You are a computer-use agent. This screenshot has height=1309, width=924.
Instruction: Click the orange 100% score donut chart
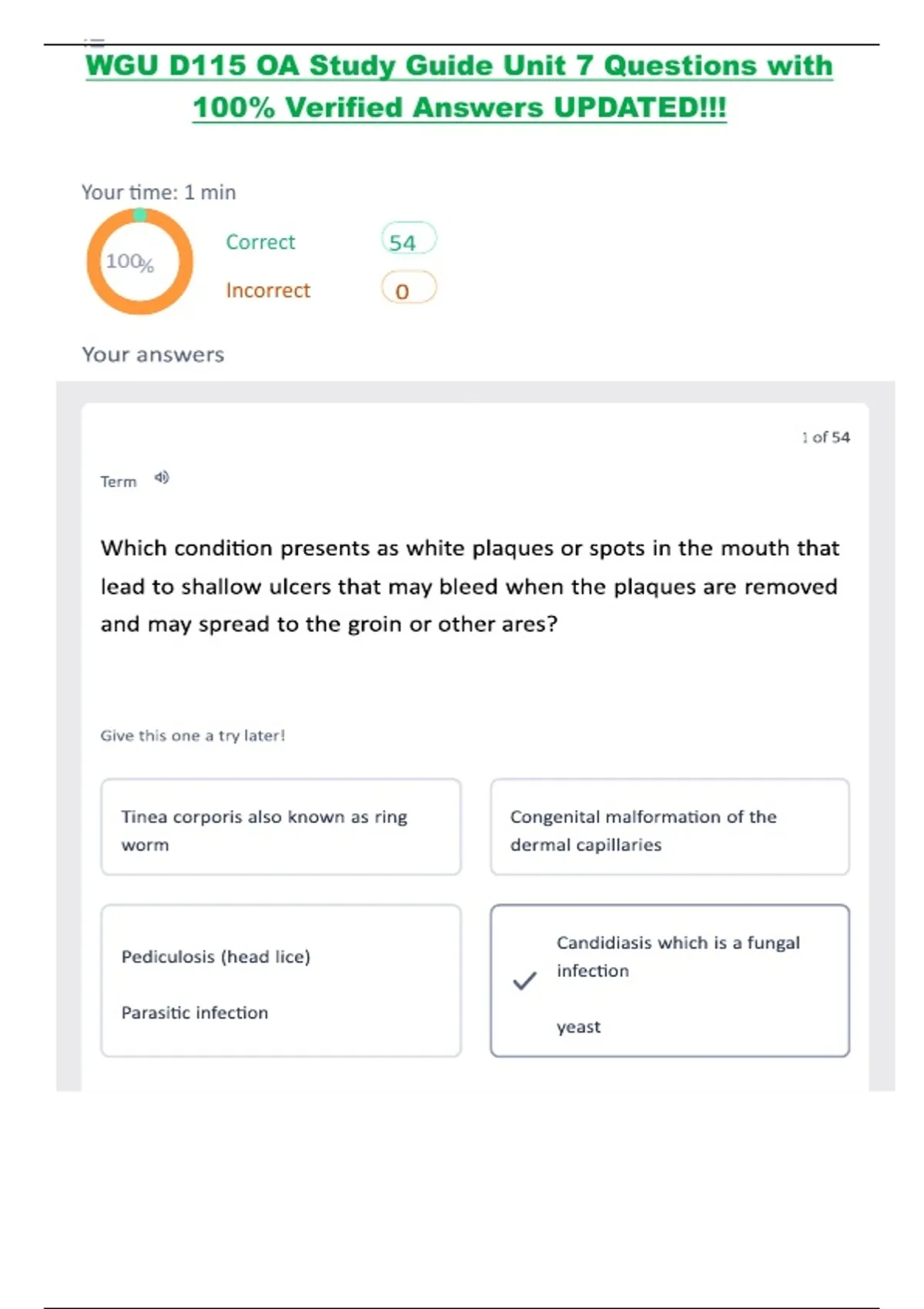coord(139,262)
